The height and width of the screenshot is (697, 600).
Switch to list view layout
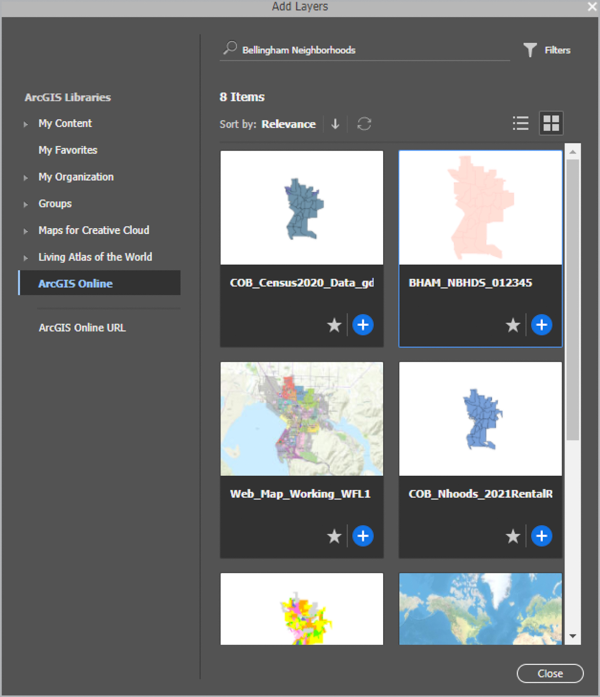(x=520, y=124)
